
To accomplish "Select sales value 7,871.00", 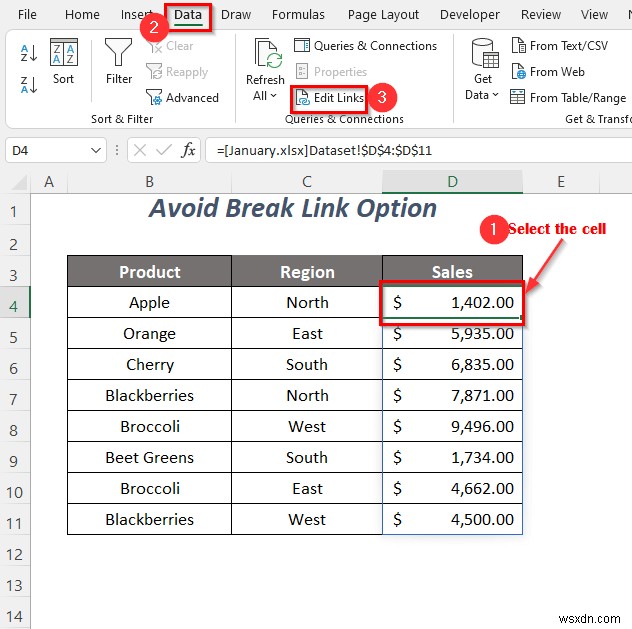I will 452,395.
